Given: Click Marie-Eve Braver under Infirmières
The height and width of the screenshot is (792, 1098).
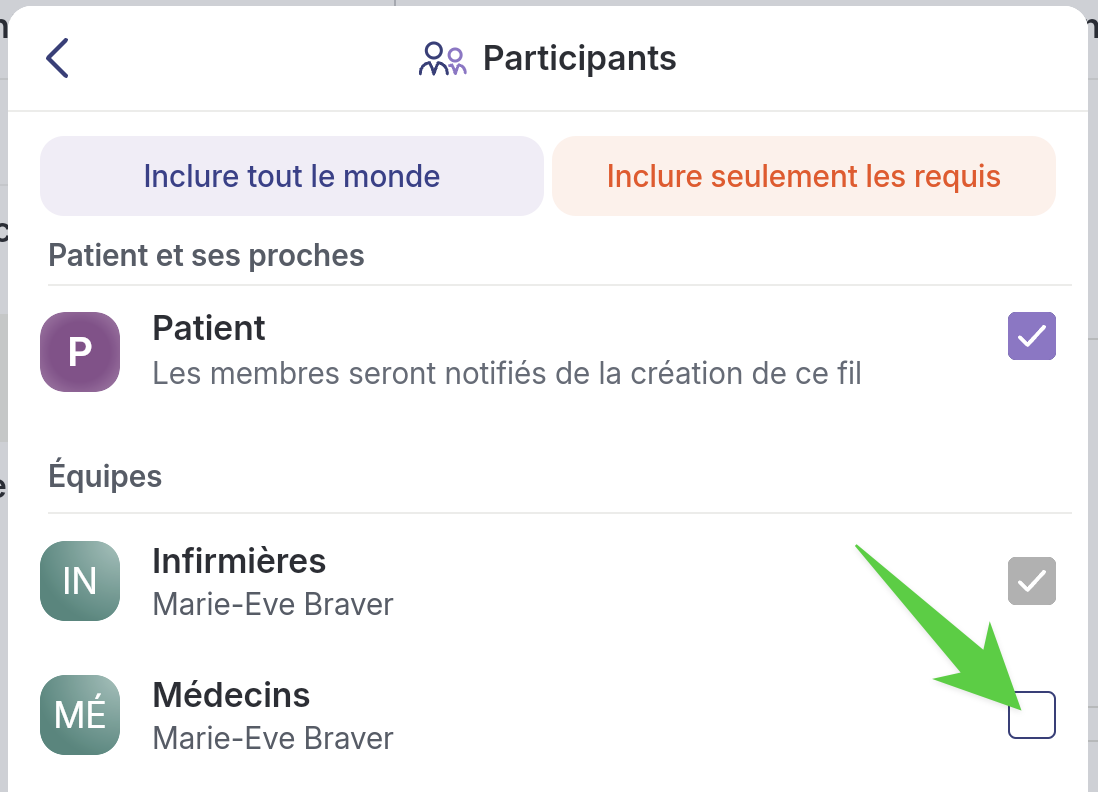Looking at the screenshot, I should tap(273, 605).
